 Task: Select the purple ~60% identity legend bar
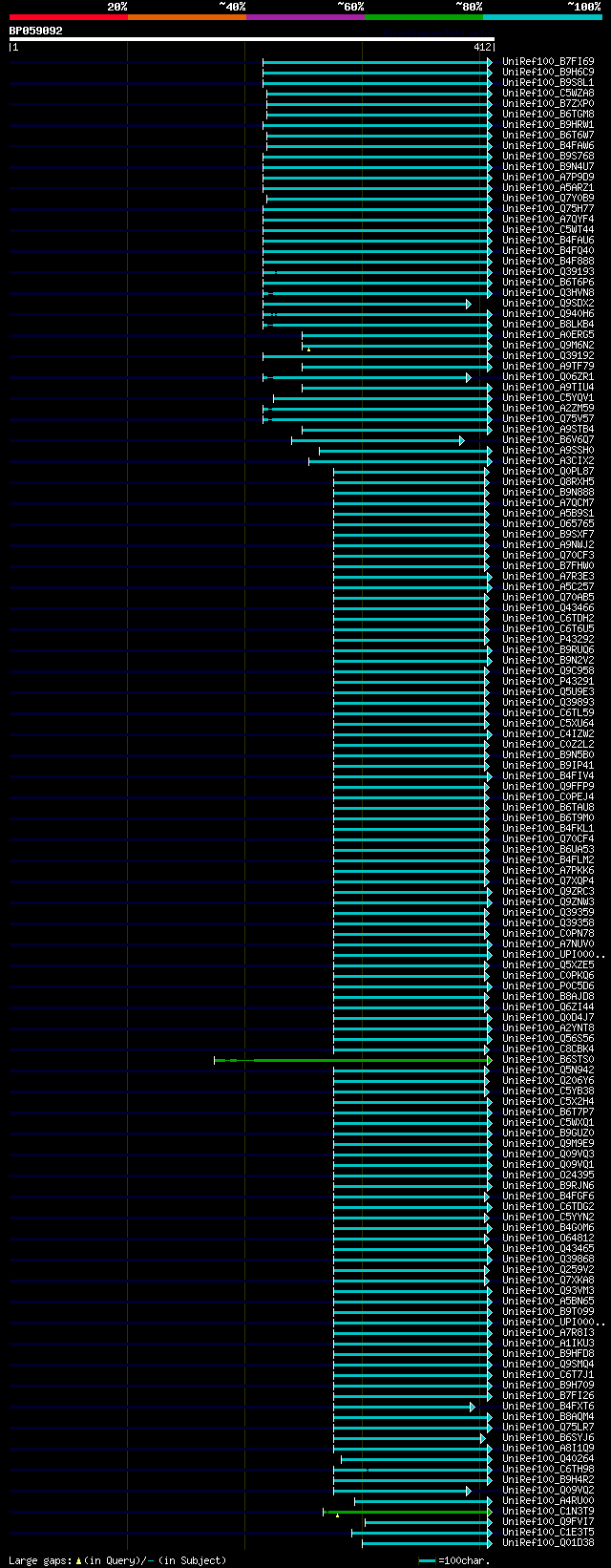pos(305,16)
